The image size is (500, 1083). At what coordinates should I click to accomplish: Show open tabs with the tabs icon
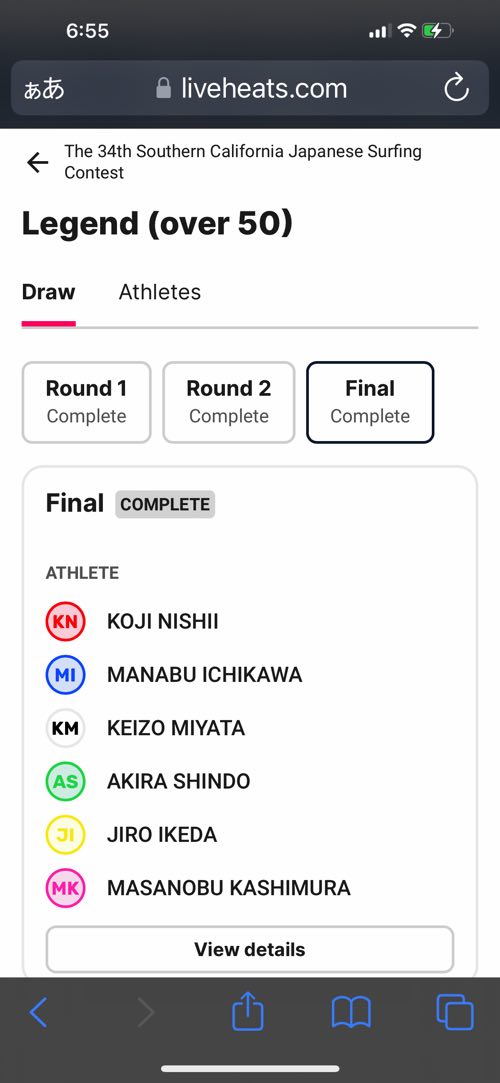455,1013
